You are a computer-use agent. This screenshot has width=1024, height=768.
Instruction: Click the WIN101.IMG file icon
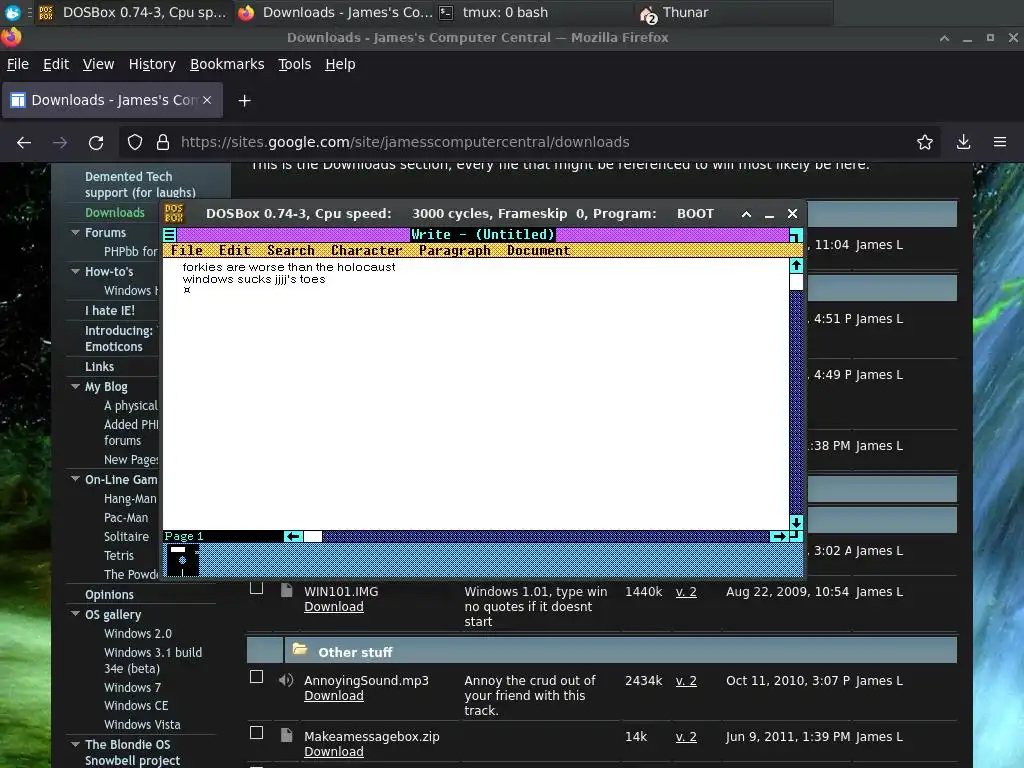point(286,590)
